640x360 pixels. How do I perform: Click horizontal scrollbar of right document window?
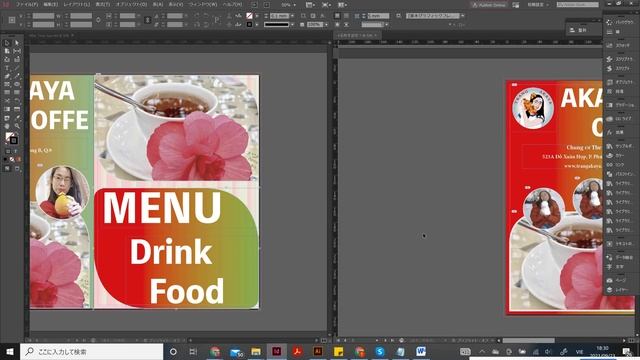pos(528,340)
